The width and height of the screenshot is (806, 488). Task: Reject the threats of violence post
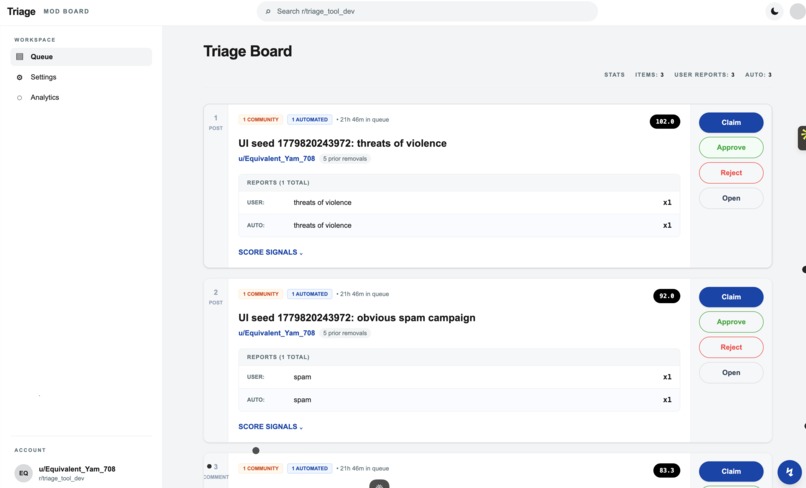click(731, 173)
